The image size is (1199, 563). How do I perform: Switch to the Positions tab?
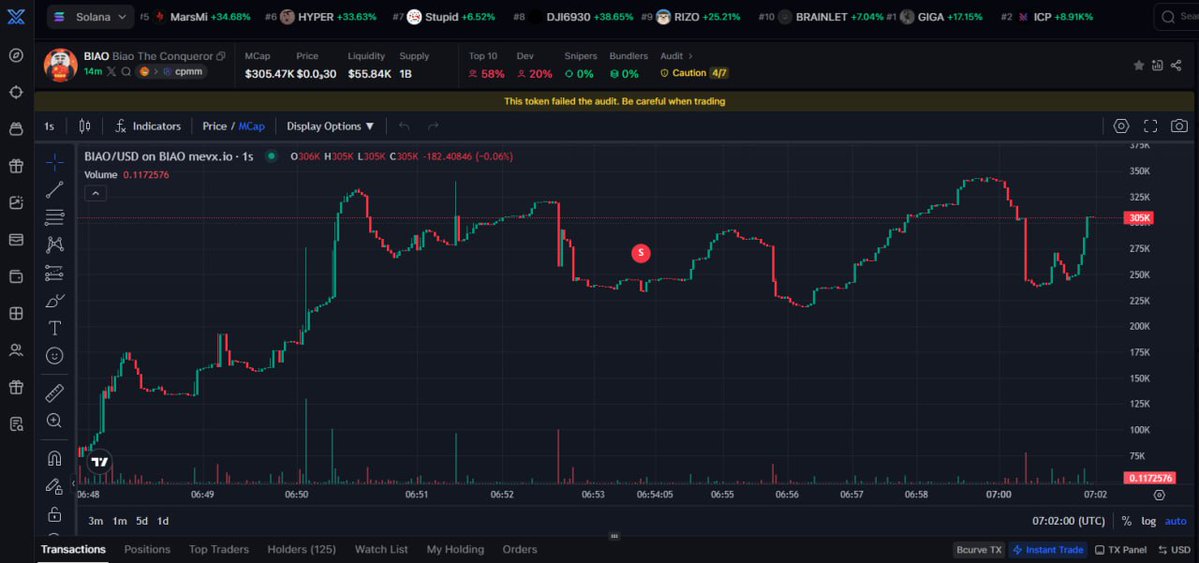147,549
